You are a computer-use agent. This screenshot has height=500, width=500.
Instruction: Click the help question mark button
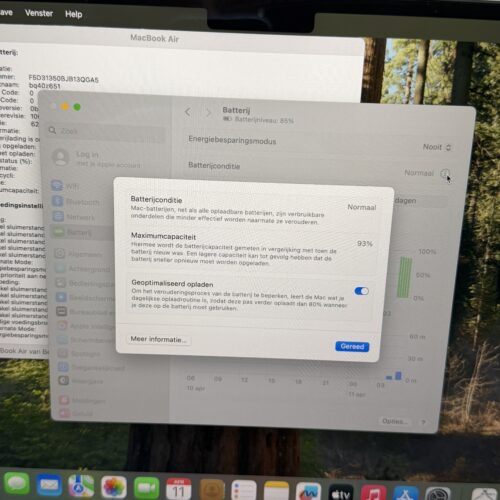point(423,422)
